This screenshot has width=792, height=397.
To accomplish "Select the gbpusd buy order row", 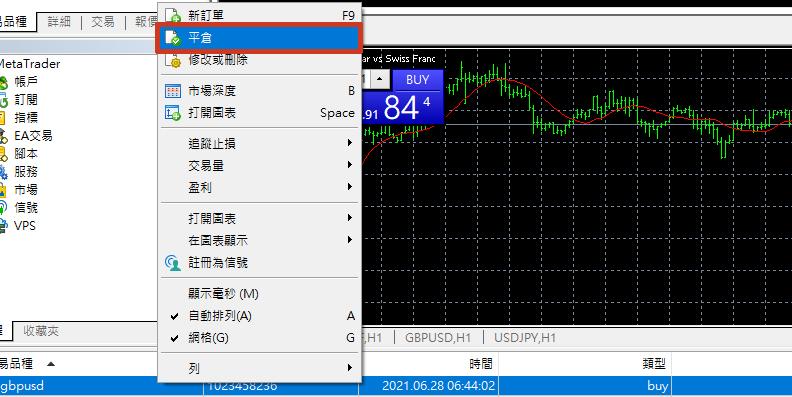I will [396, 386].
